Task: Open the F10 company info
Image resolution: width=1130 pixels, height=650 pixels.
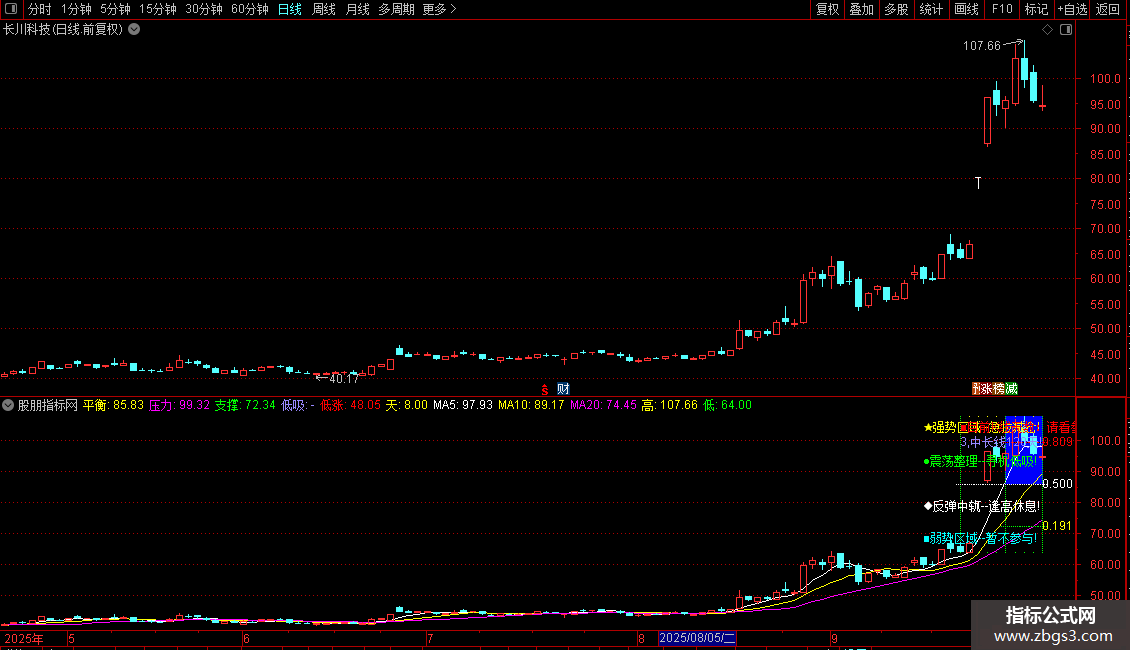Action: pyautogui.click(x=1002, y=9)
